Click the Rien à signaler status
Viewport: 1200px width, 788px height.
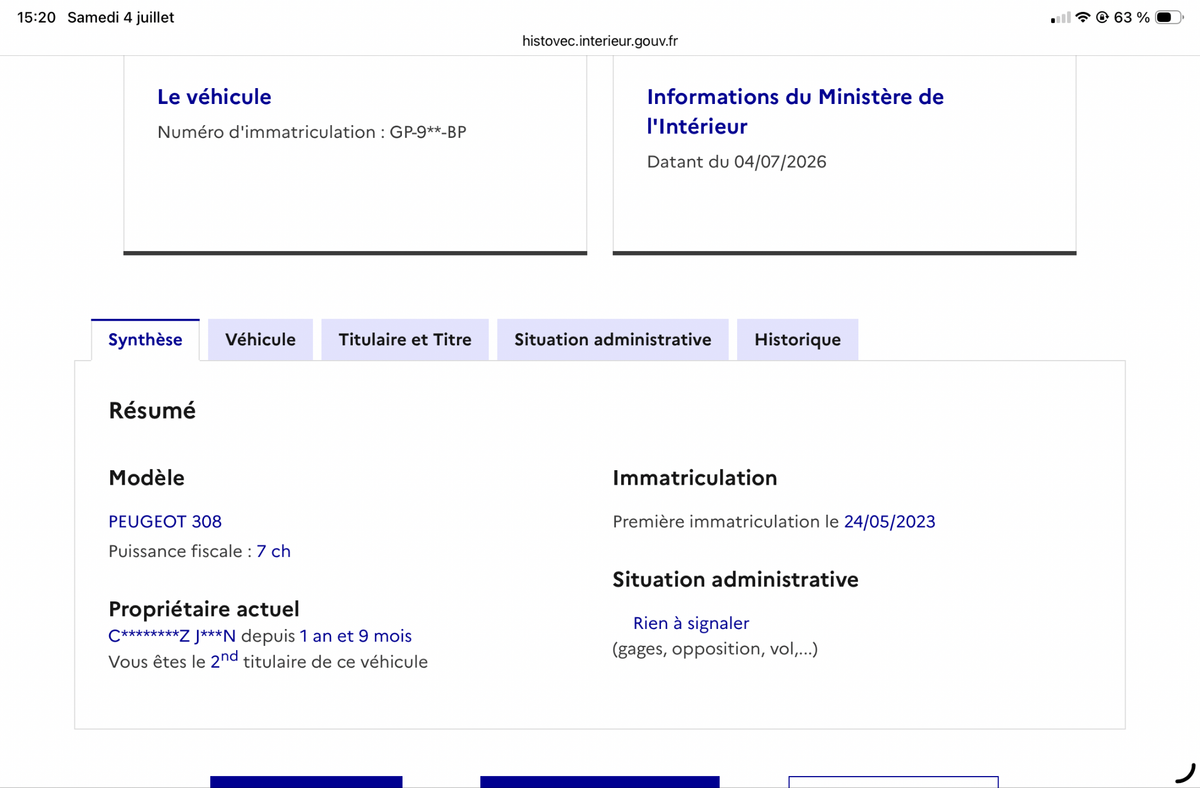(691, 623)
